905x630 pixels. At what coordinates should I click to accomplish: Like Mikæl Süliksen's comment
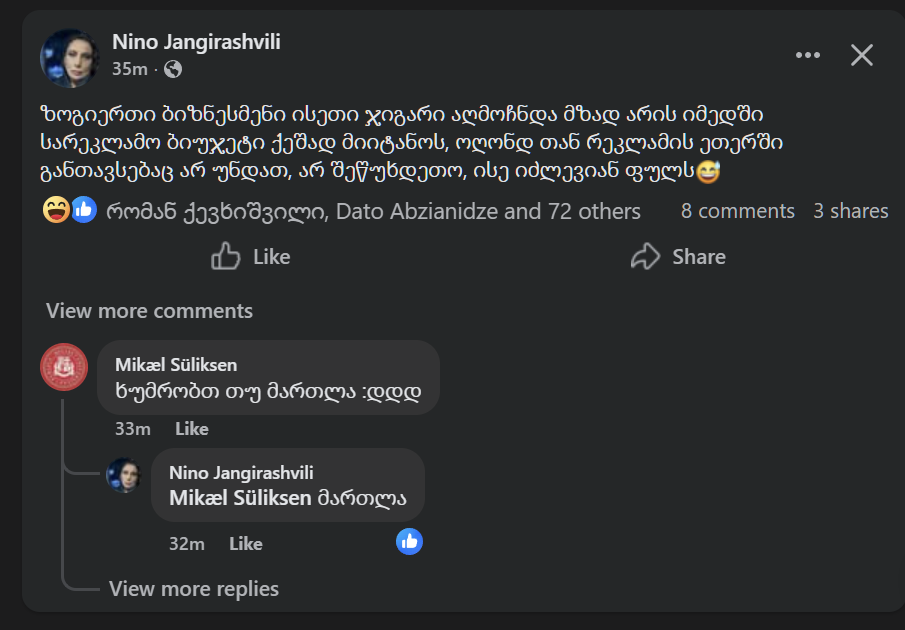point(191,428)
